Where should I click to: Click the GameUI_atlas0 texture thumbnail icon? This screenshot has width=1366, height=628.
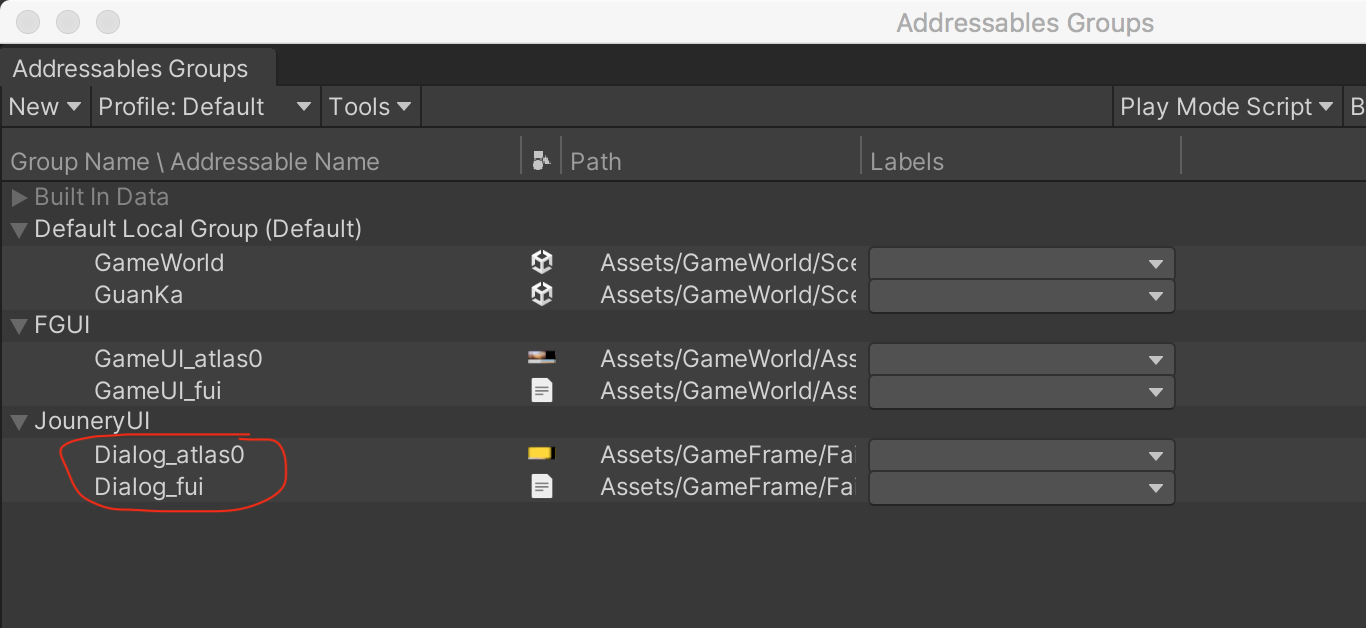(x=541, y=358)
